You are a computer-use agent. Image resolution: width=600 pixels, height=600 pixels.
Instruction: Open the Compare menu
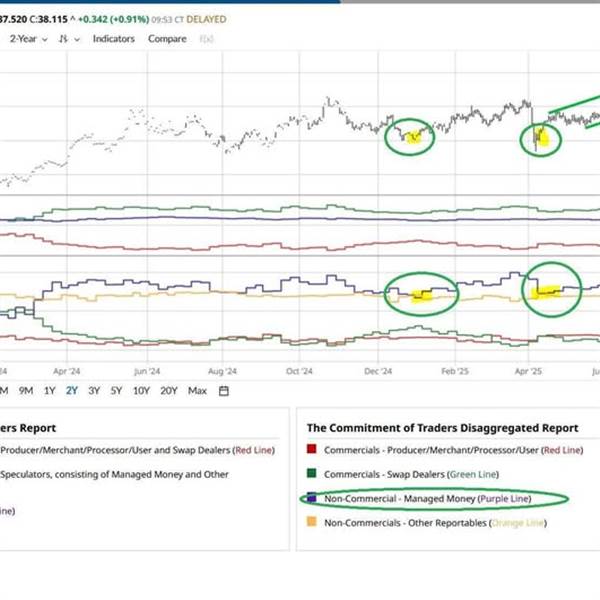coord(167,39)
